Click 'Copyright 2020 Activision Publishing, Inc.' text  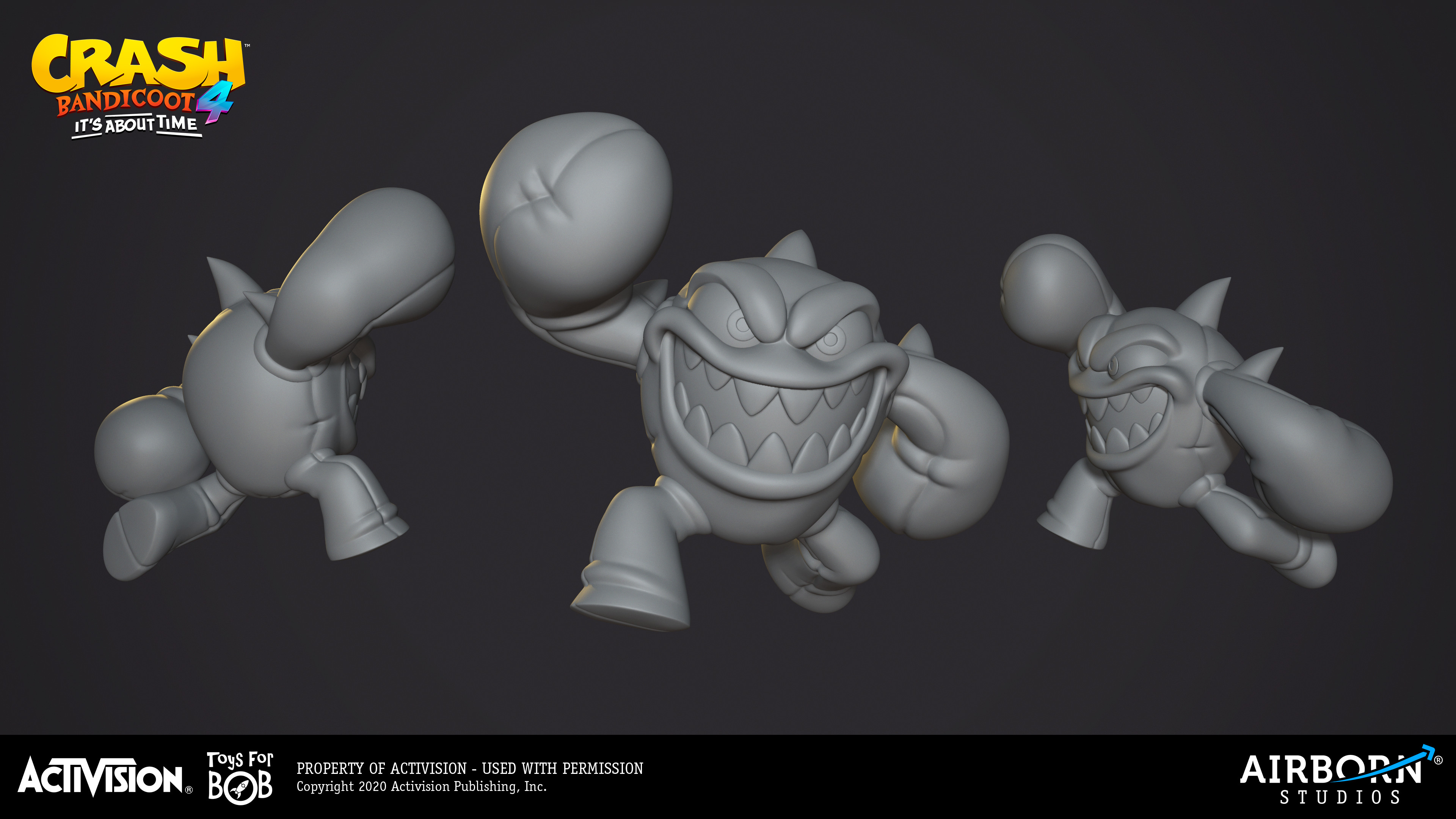point(422,787)
